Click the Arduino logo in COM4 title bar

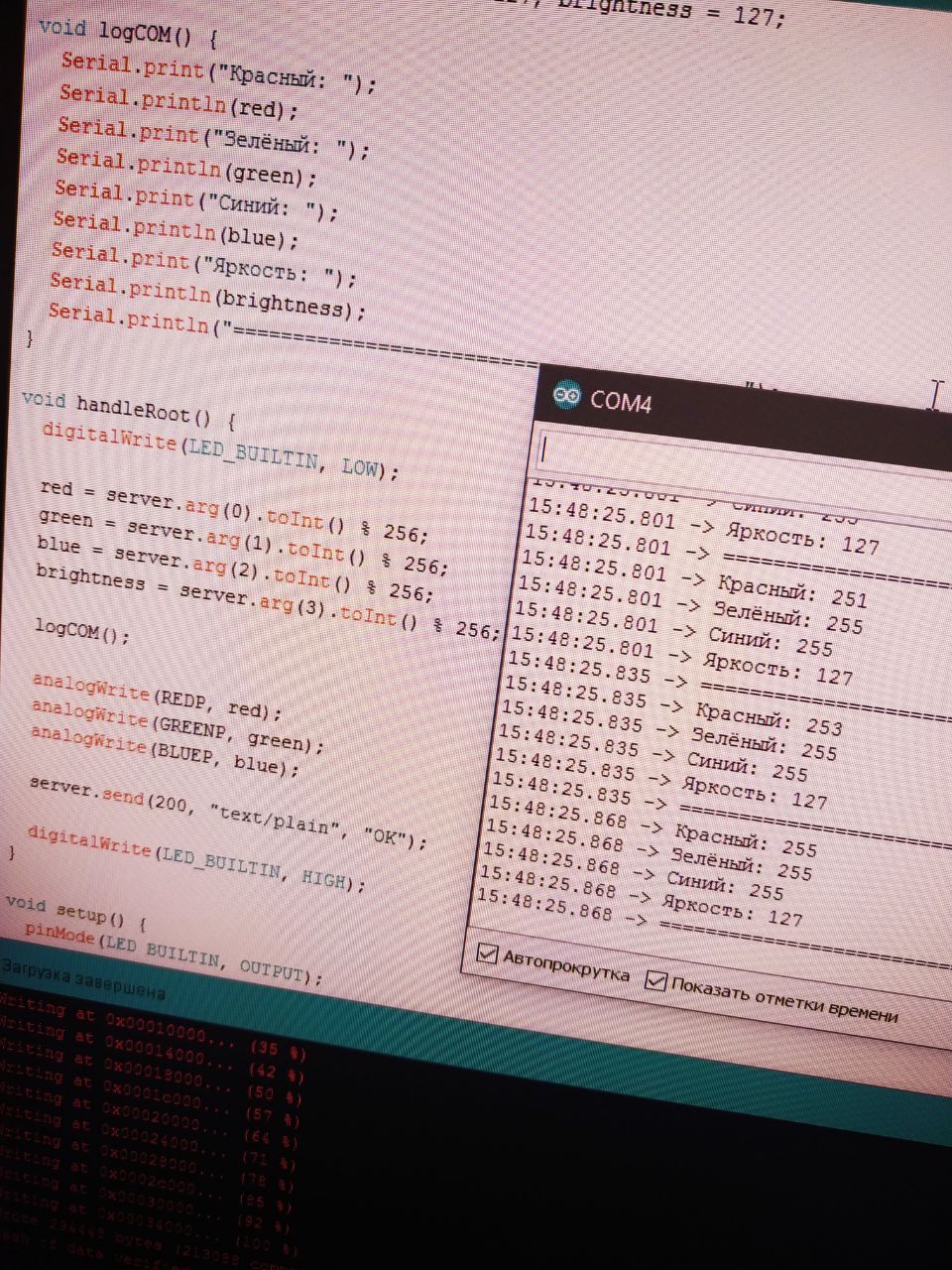[566, 395]
